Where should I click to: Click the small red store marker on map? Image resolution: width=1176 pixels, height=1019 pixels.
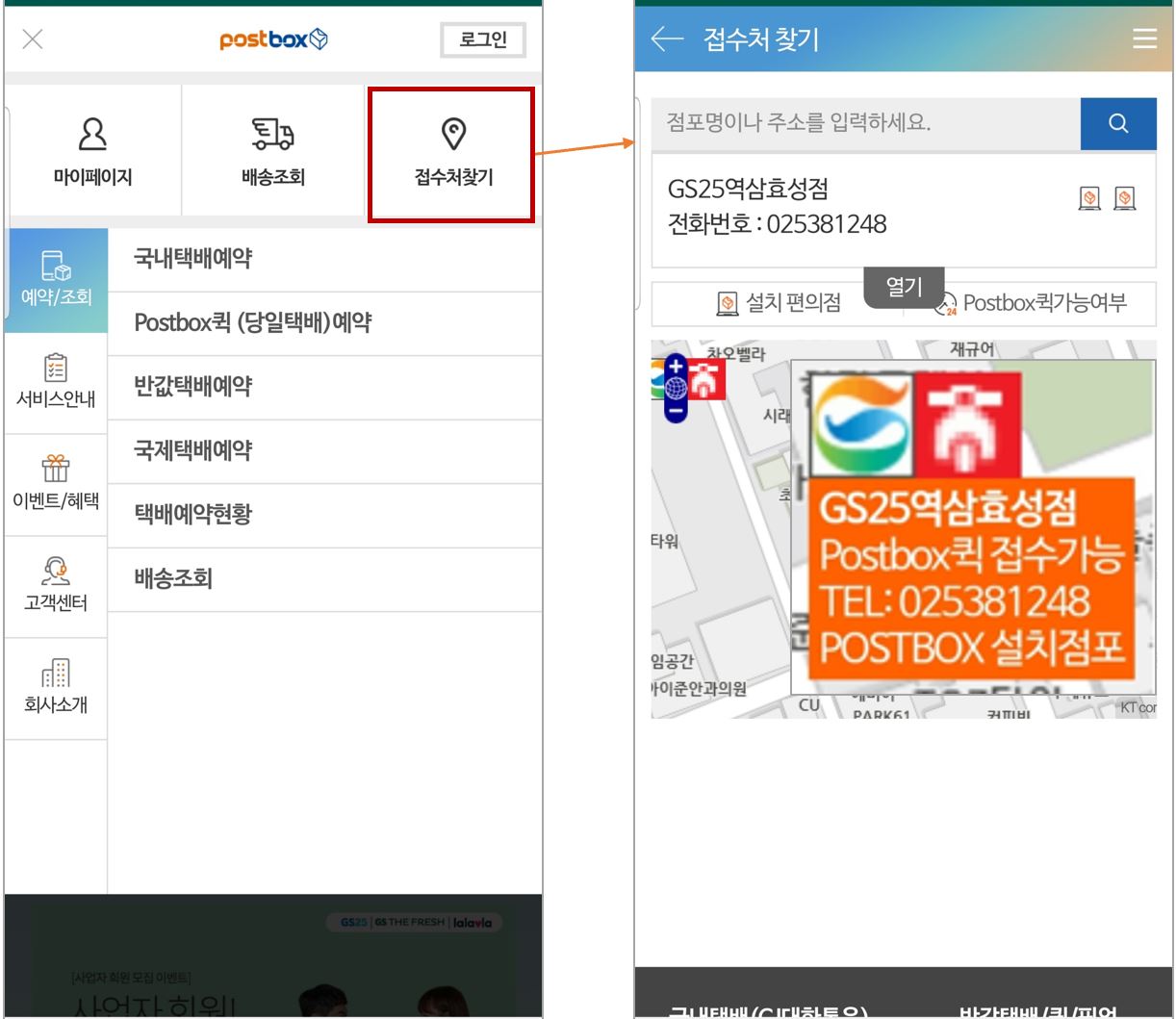(707, 381)
